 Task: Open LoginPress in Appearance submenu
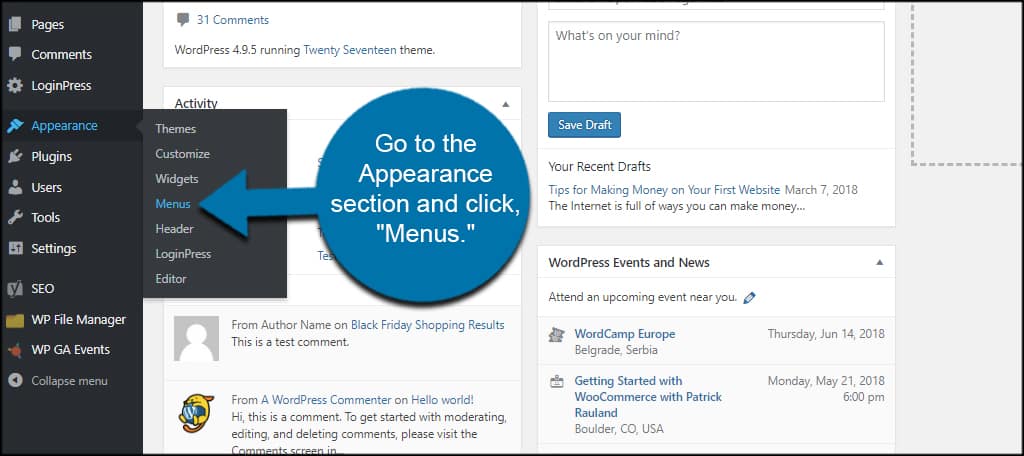click(183, 253)
